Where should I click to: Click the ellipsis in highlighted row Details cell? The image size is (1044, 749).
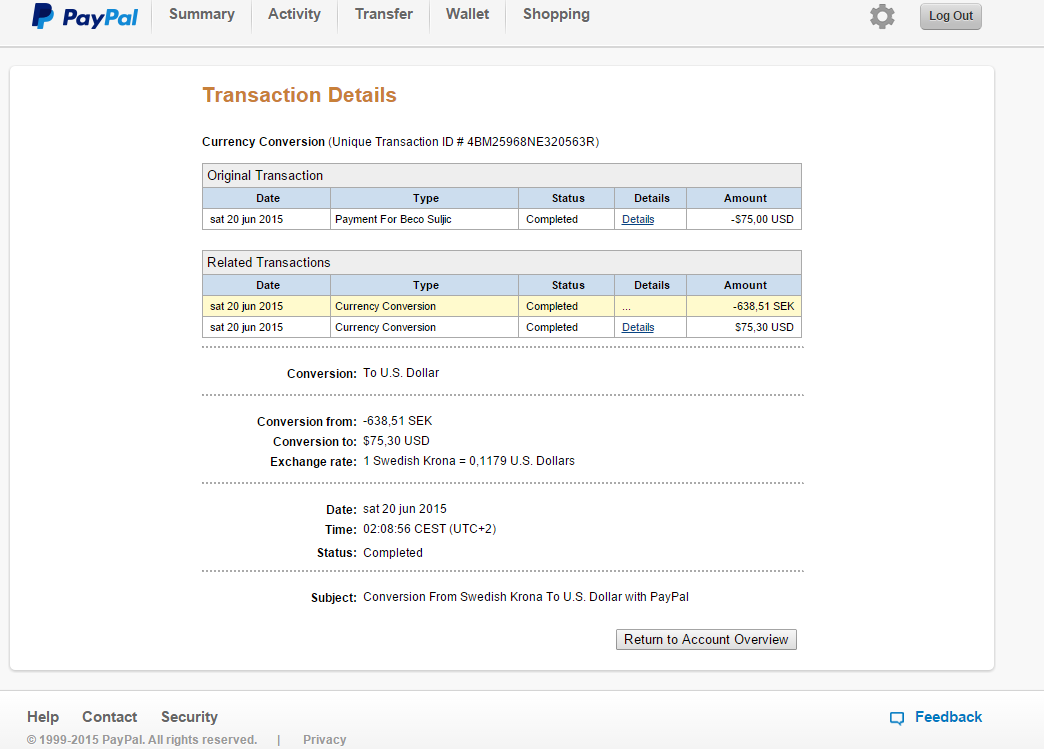pos(627,308)
